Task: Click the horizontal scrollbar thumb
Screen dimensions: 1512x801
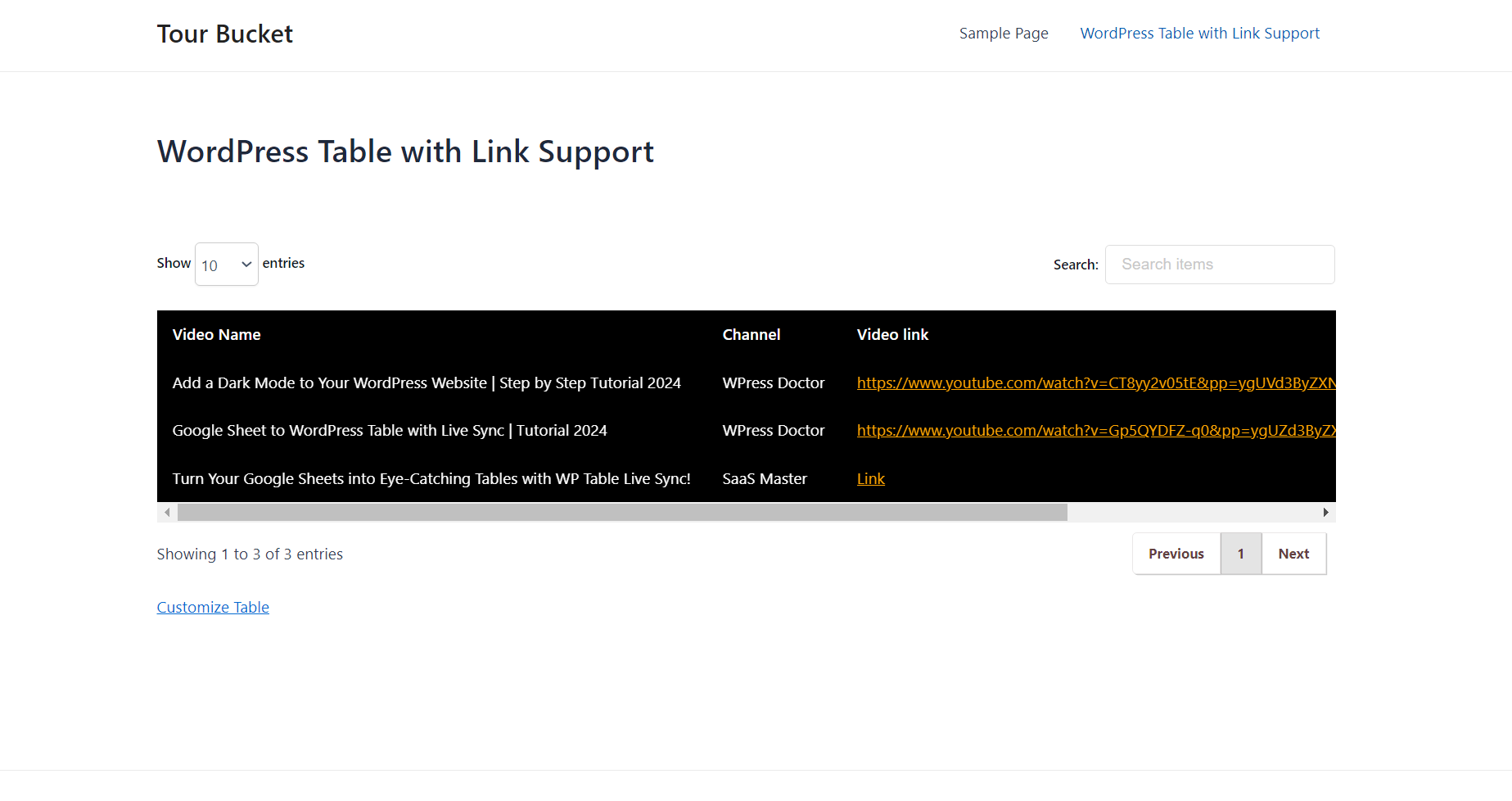Action: pos(622,513)
